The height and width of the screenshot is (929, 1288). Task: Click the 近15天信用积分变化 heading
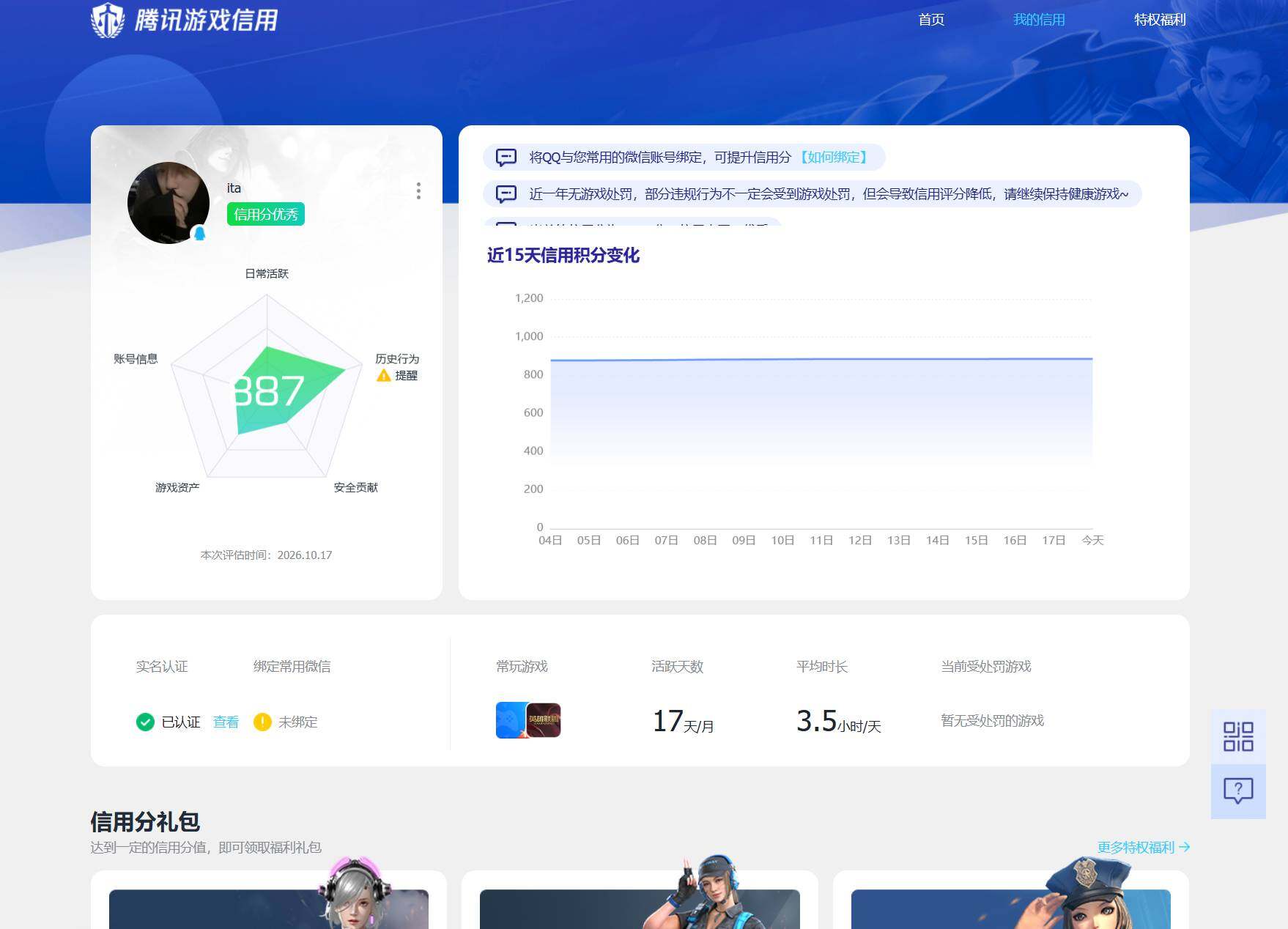[x=563, y=255]
